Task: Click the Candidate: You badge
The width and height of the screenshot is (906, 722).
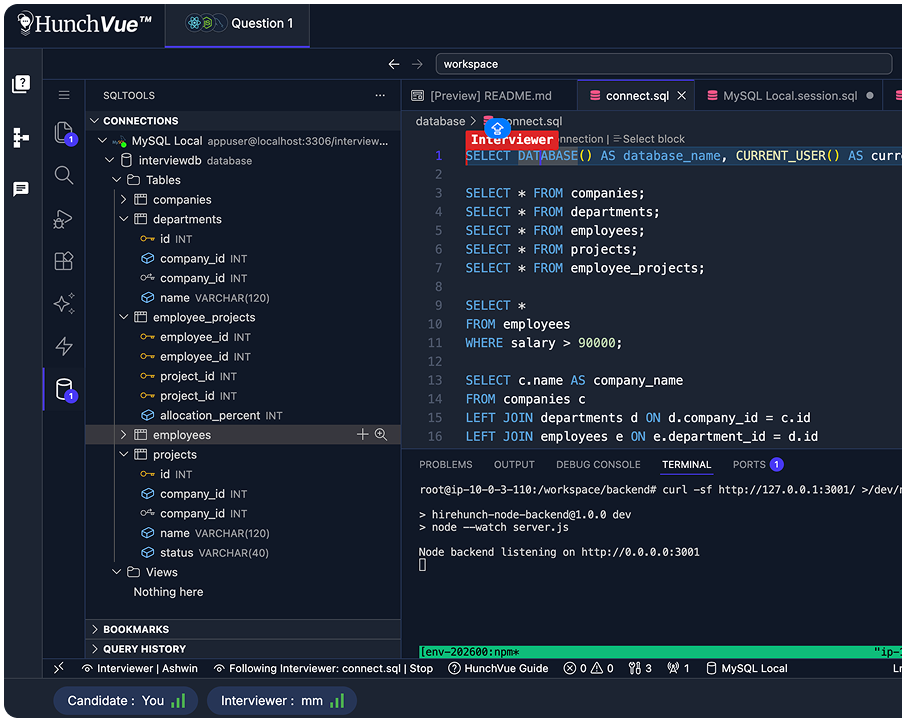Action: pyautogui.click(x=126, y=701)
